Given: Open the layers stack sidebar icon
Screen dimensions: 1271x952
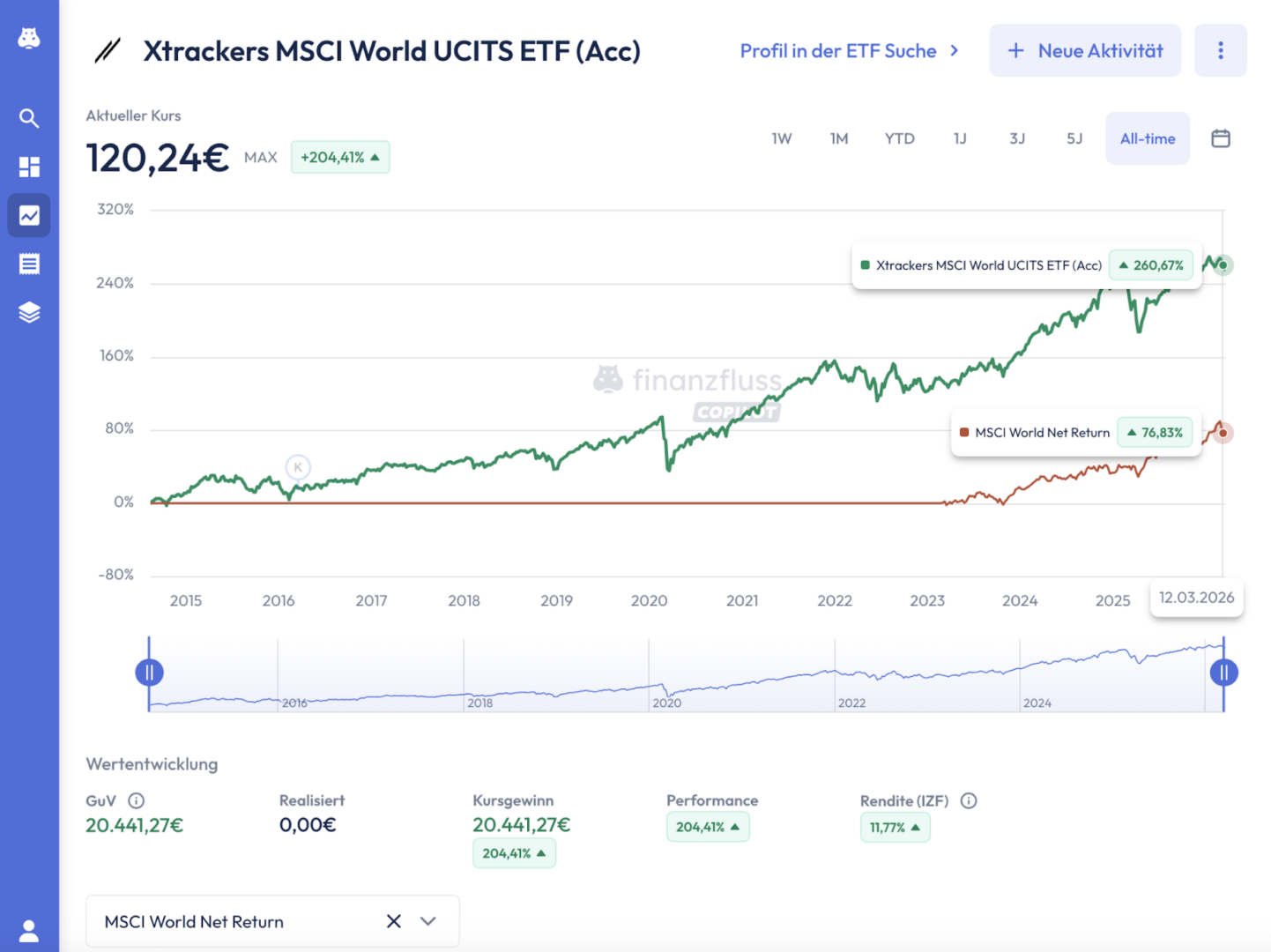Looking at the screenshot, I should point(29,312).
